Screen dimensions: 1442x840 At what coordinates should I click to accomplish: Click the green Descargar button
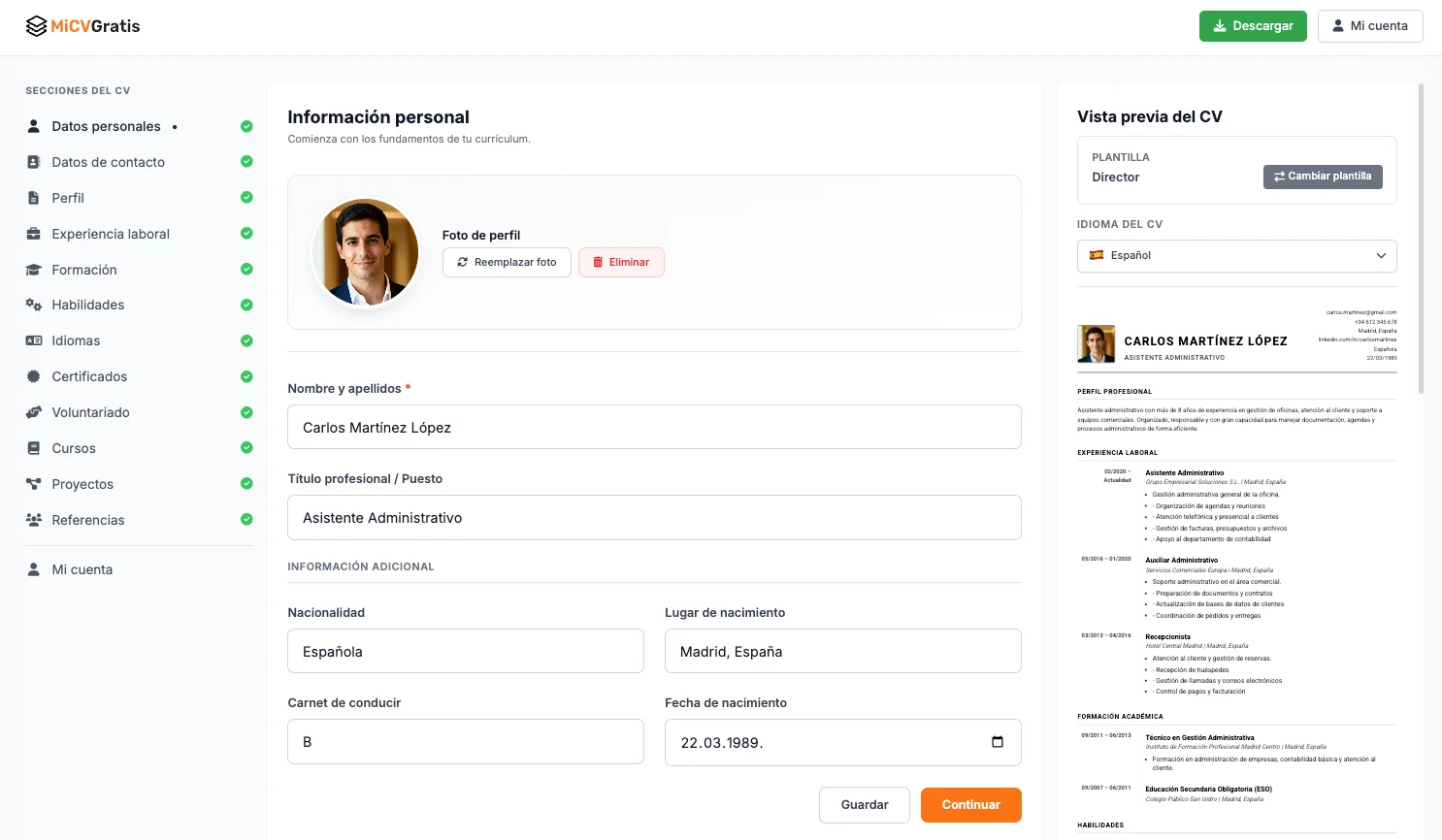click(1252, 26)
